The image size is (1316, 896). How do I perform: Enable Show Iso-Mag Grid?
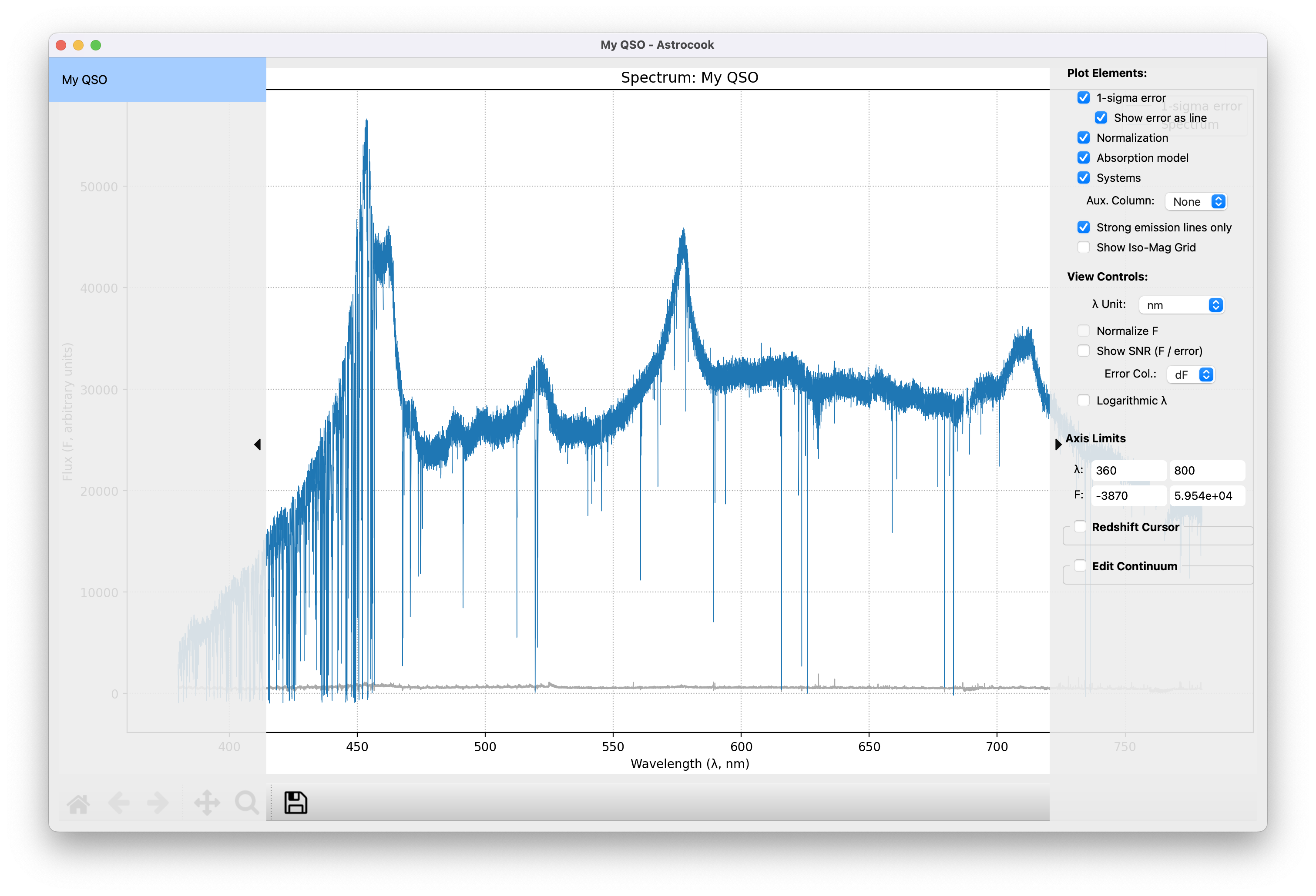tap(1083, 247)
